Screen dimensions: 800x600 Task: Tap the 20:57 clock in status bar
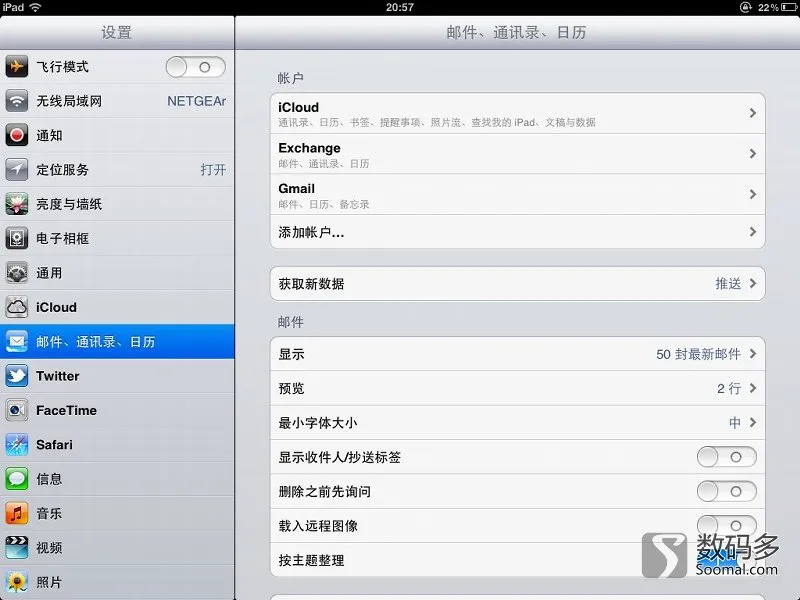(399, 7)
